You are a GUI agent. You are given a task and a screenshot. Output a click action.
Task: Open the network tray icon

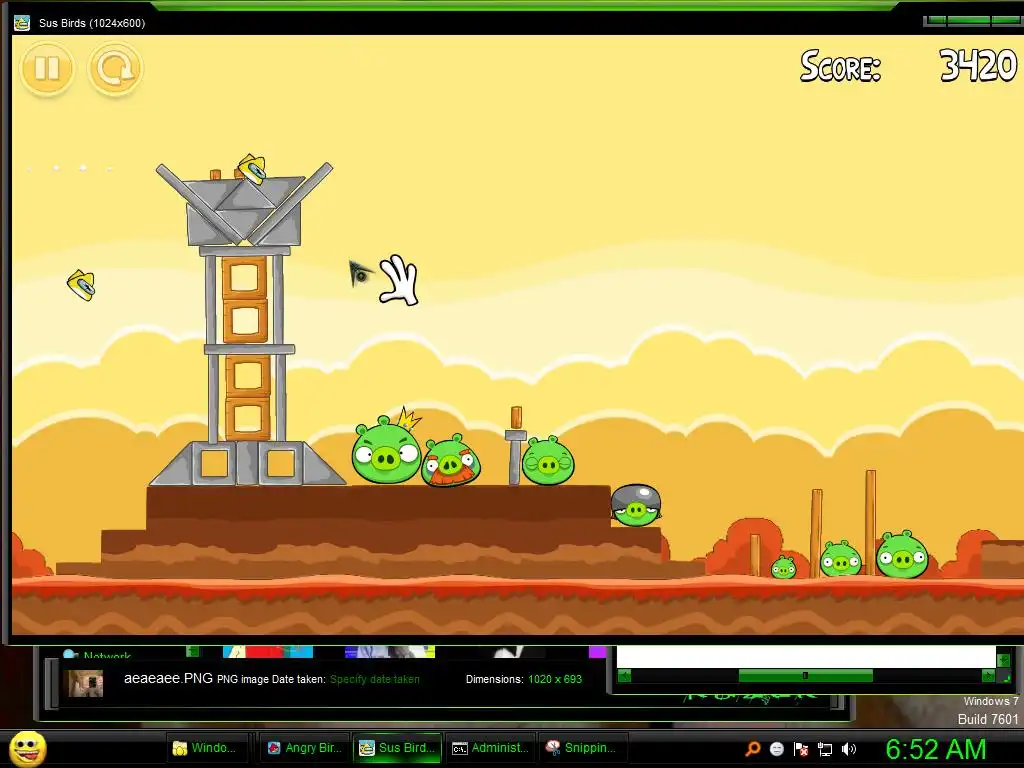tap(825, 749)
